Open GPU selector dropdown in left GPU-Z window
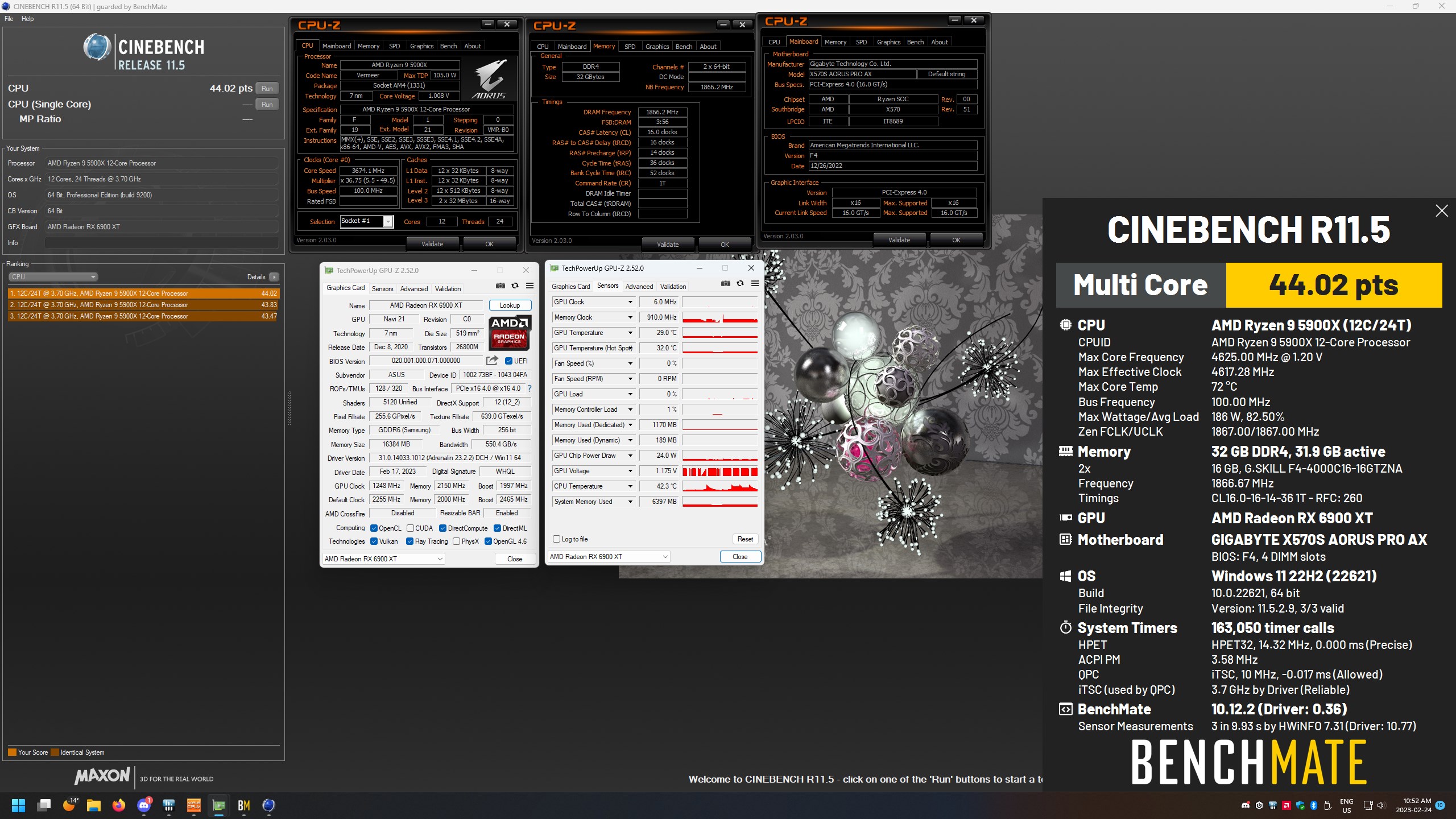 (383, 559)
